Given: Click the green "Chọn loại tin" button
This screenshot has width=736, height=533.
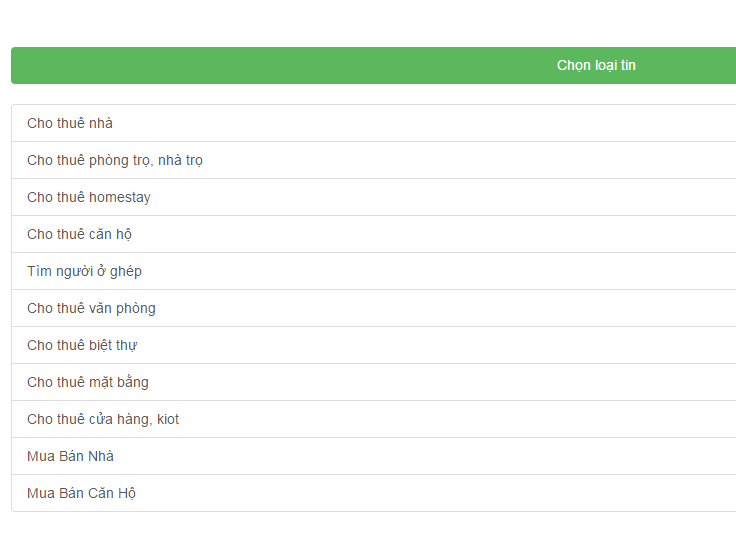Looking at the screenshot, I should tap(595, 65).
